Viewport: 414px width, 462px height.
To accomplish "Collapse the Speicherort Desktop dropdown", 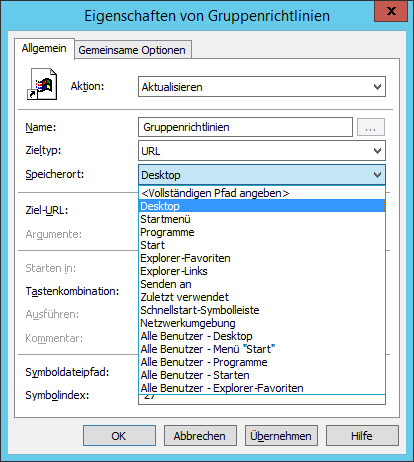I will pyautogui.click(x=377, y=175).
